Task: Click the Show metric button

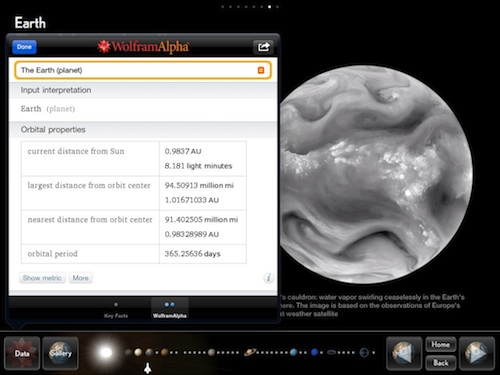Action: [42, 278]
